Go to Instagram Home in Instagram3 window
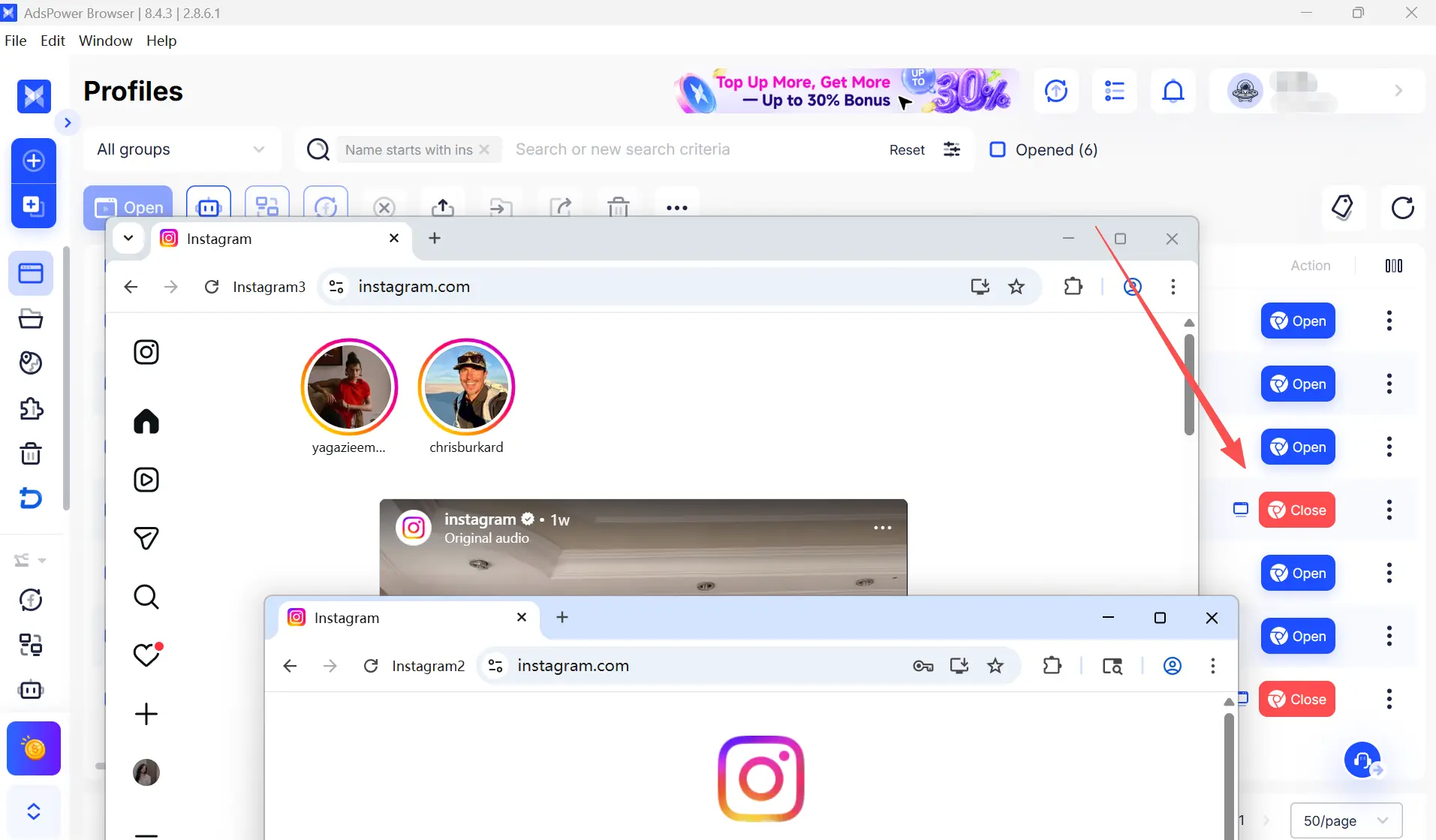 coord(146,422)
